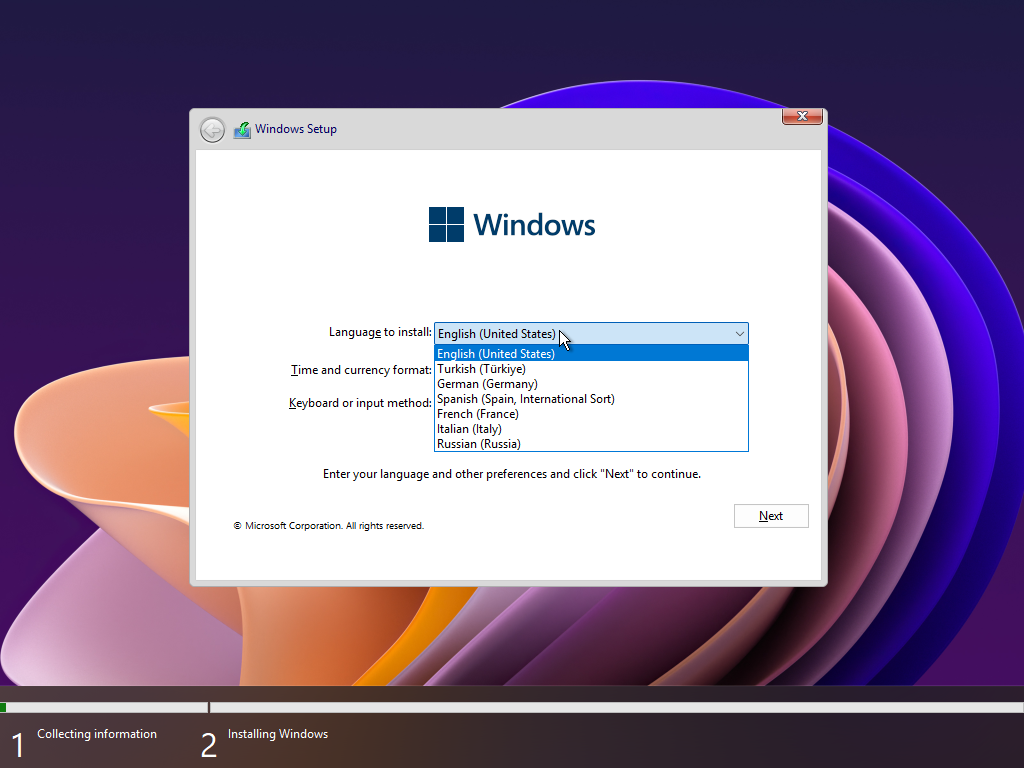Collapse the Language to install dropdown arrow
This screenshot has width=1024, height=768.
[739, 334]
